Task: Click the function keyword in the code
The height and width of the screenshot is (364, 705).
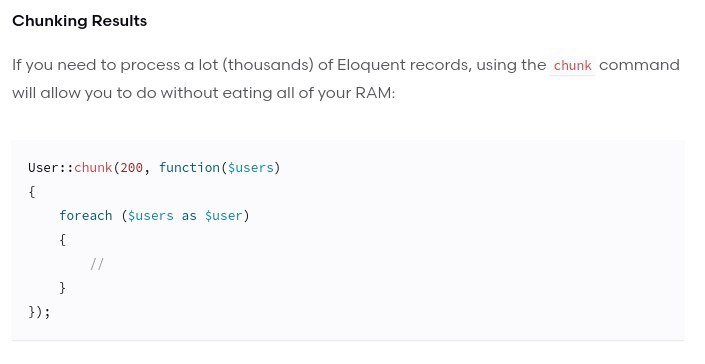Action: click(189, 168)
